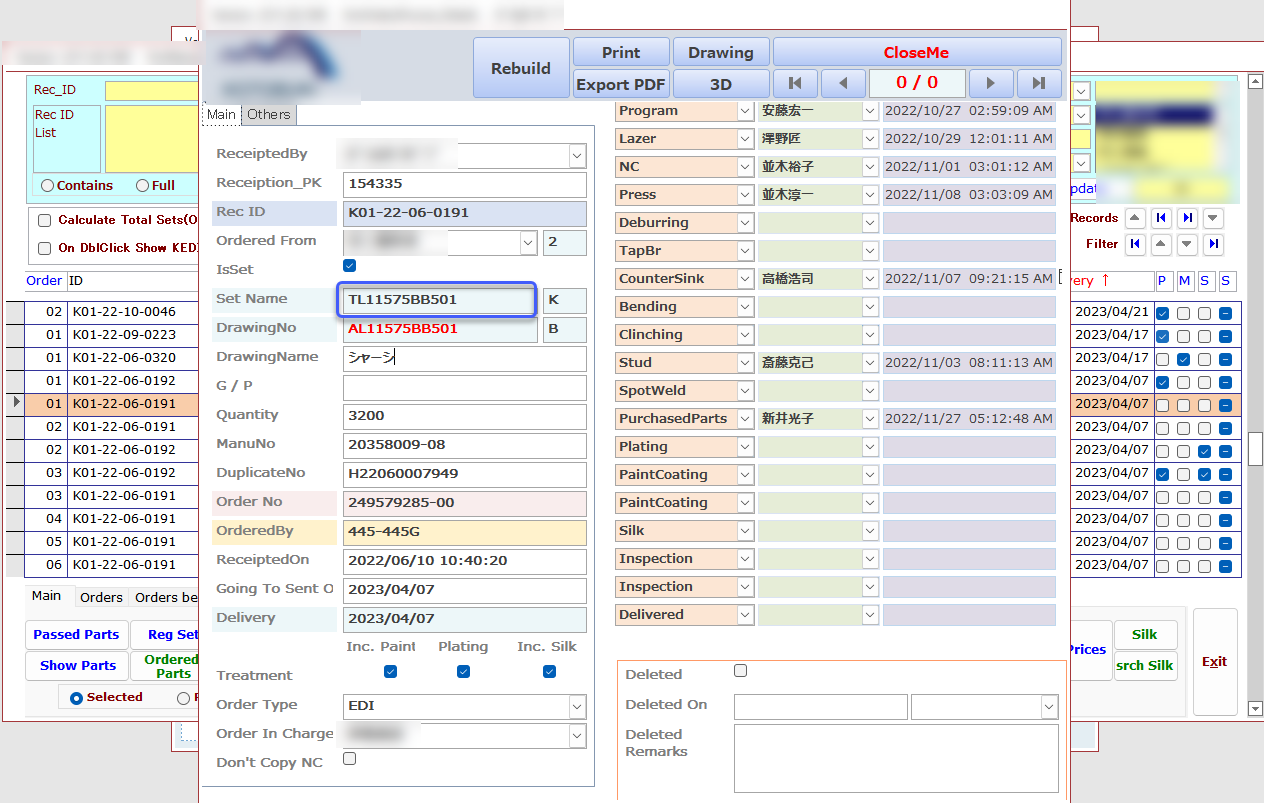Jump to last record in toolbar navigation
The width and height of the screenshot is (1264, 803).
(x=1039, y=84)
